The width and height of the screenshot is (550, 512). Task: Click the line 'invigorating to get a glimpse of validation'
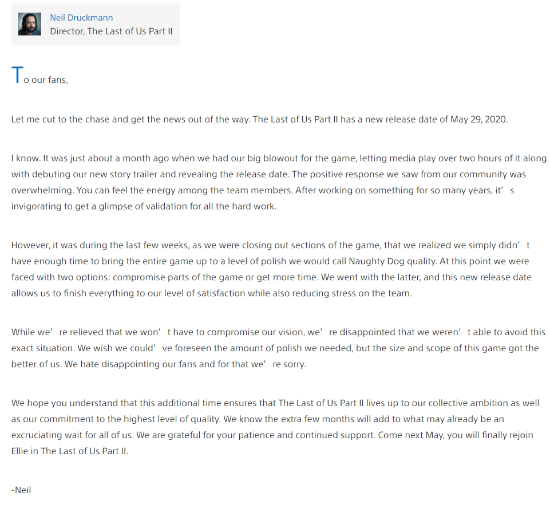pos(144,207)
